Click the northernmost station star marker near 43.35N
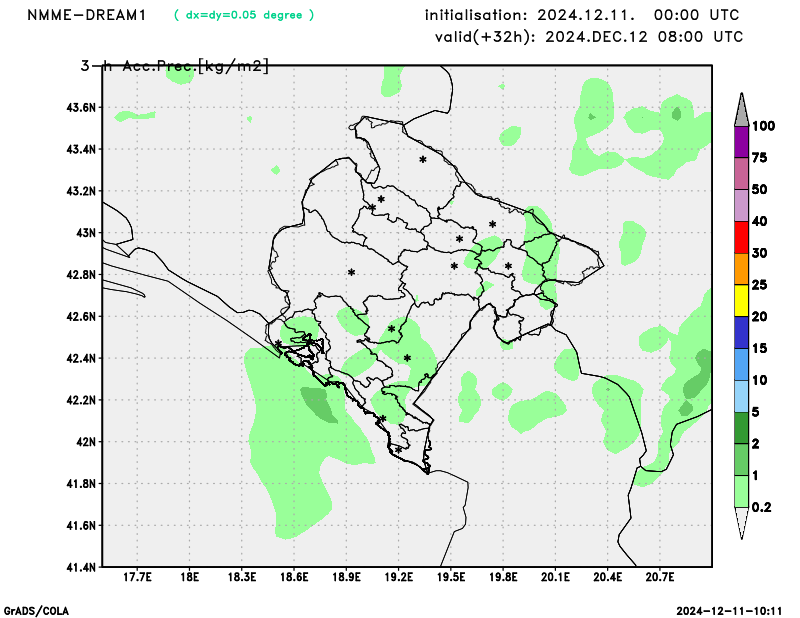 [423, 160]
